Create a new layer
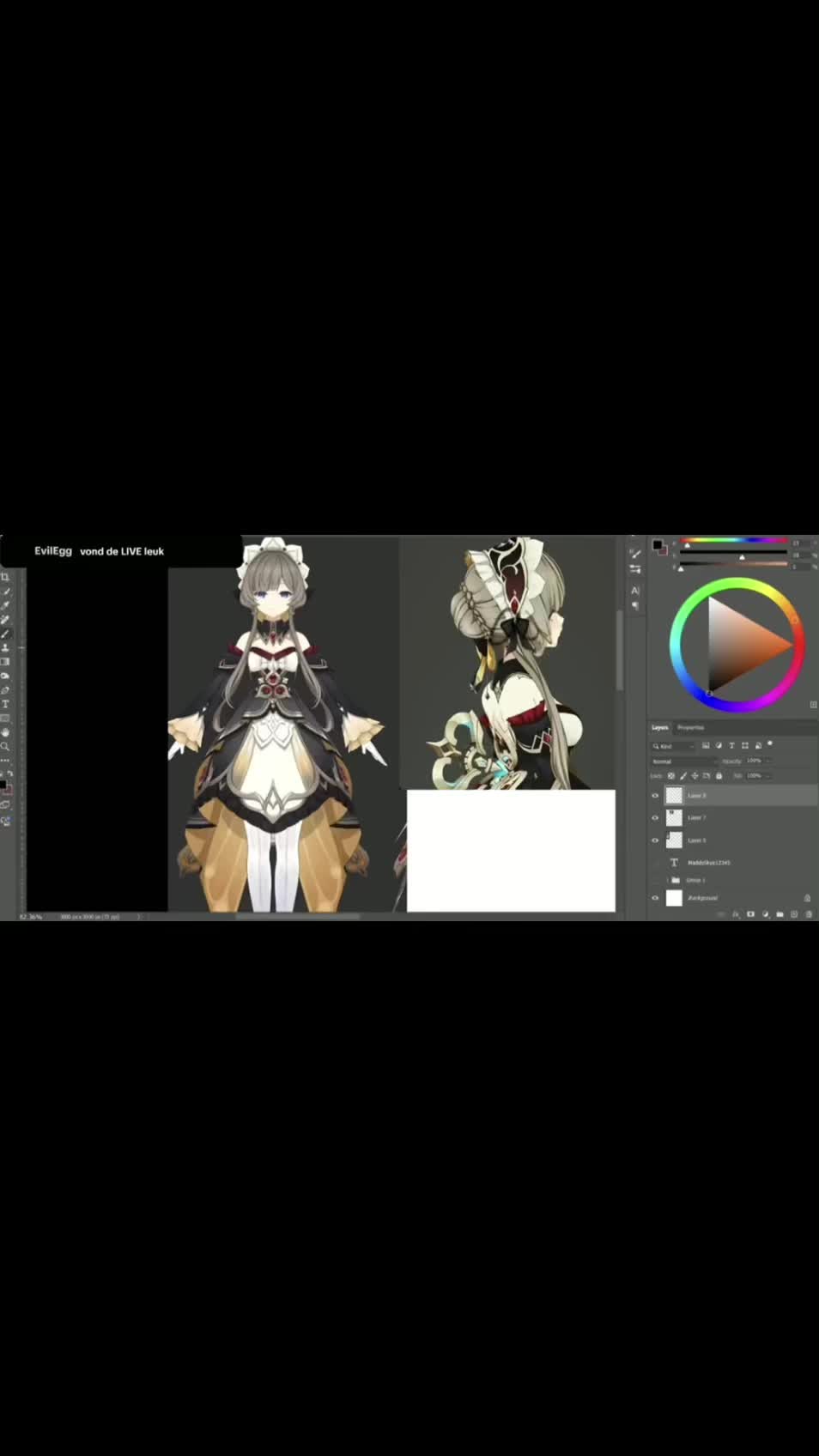This screenshot has height=1456, width=819. pos(794,914)
